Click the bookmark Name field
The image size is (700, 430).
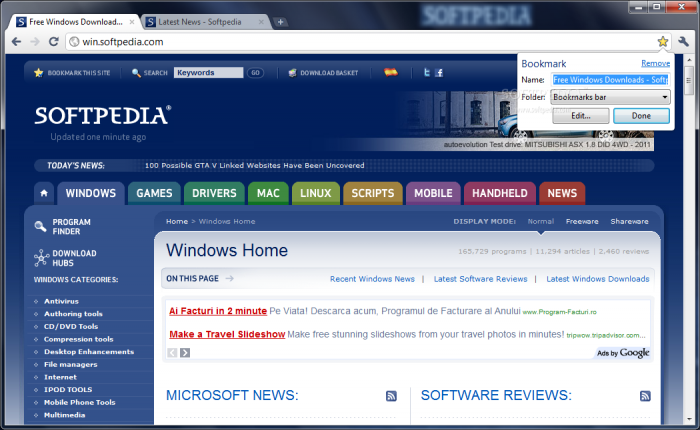610,79
